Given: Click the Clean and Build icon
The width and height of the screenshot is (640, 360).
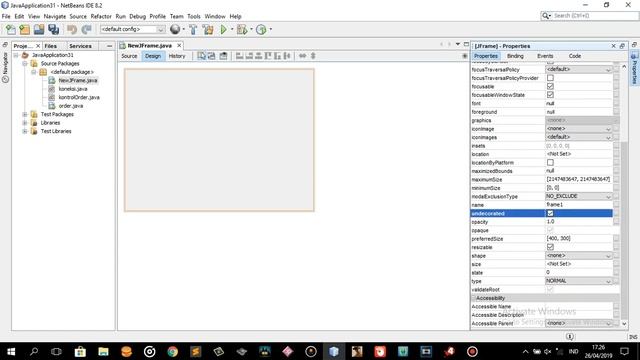Looking at the screenshot, I should [208, 29].
